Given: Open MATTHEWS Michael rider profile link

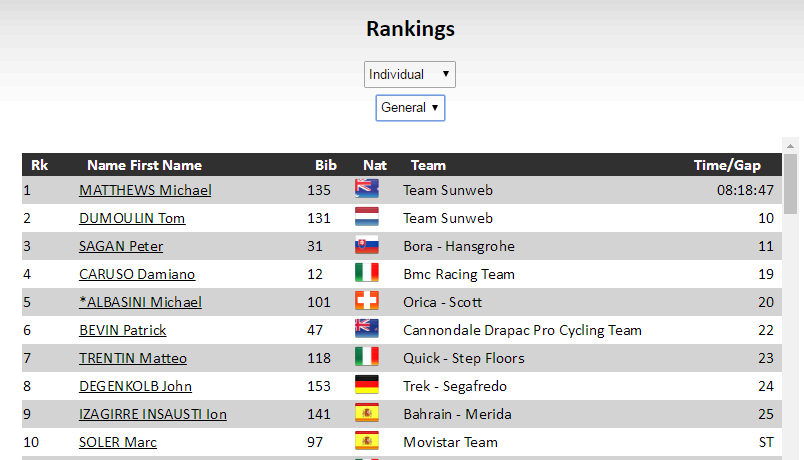Looking at the screenshot, I should pyautogui.click(x=145, y=190).
